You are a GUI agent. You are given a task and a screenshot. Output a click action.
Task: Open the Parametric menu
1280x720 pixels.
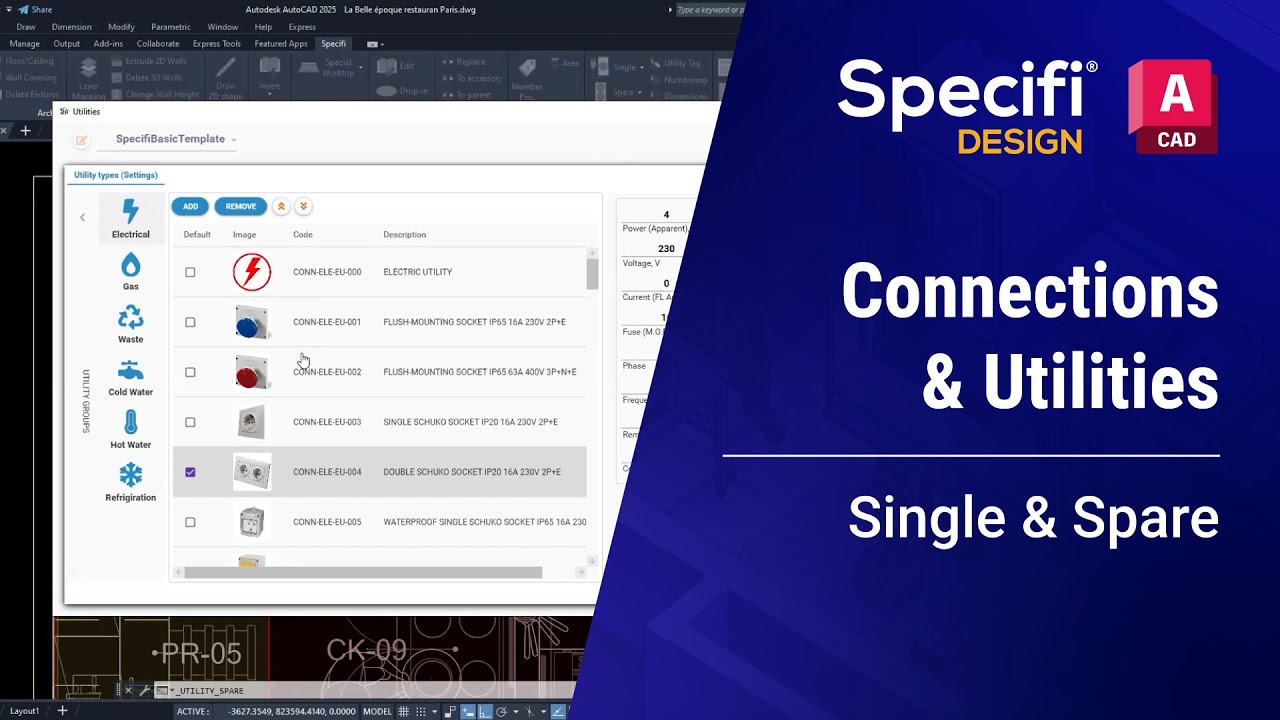pos(170,27)
